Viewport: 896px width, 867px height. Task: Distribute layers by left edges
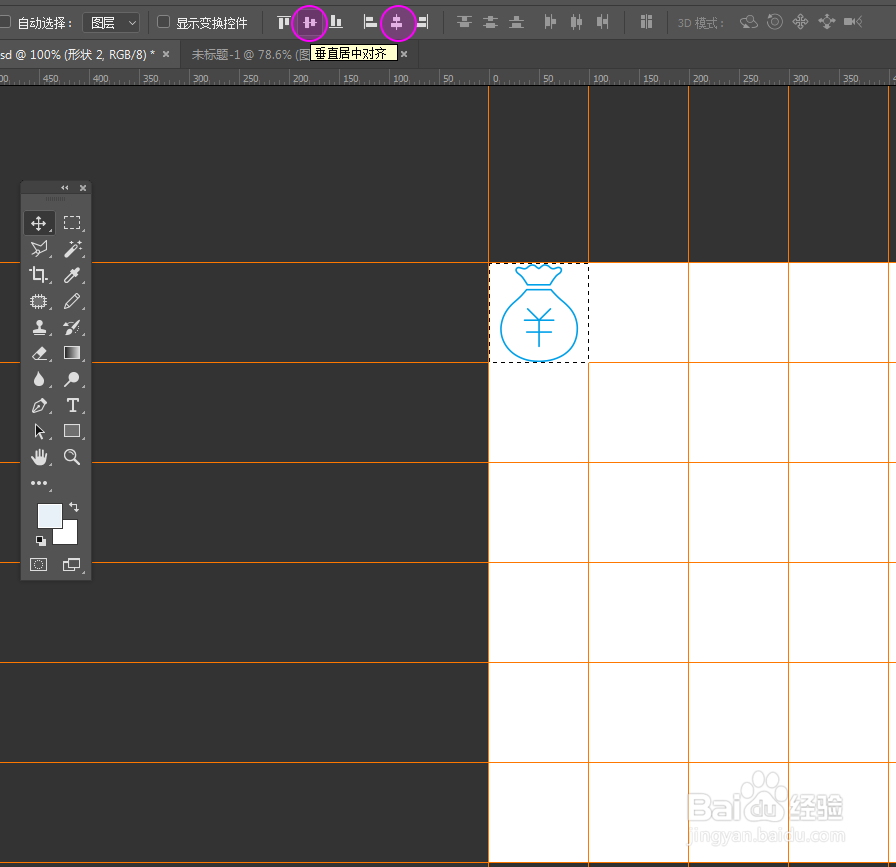pyautogui.click(x=550, y=22)
